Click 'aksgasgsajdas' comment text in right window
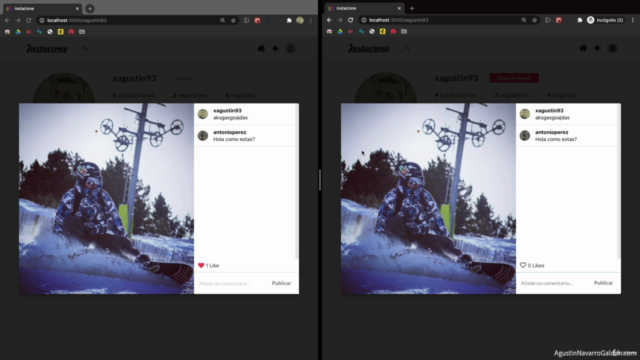Image resolution: width=640 pixels, height=360 pixels. point(552,118)
